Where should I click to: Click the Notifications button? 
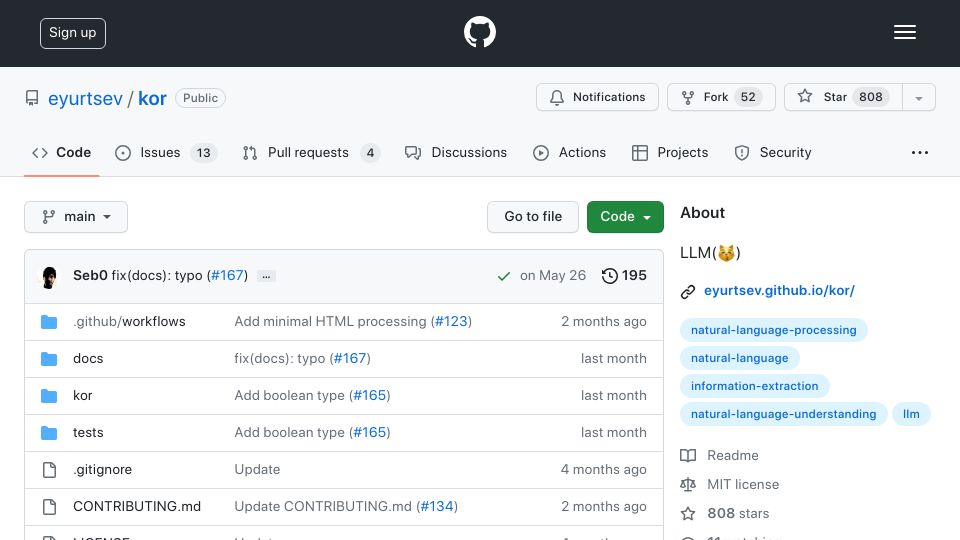click(597, 97)
